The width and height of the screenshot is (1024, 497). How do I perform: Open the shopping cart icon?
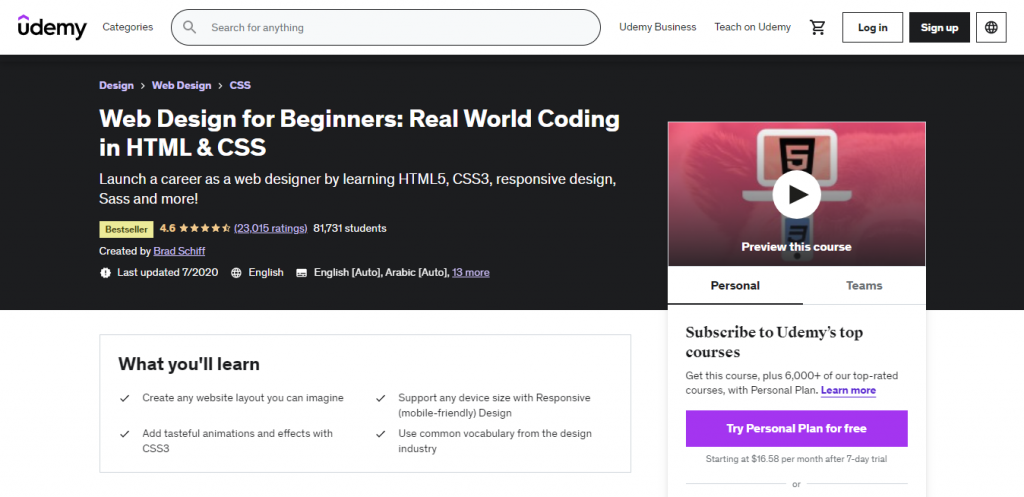pos(818,27)
